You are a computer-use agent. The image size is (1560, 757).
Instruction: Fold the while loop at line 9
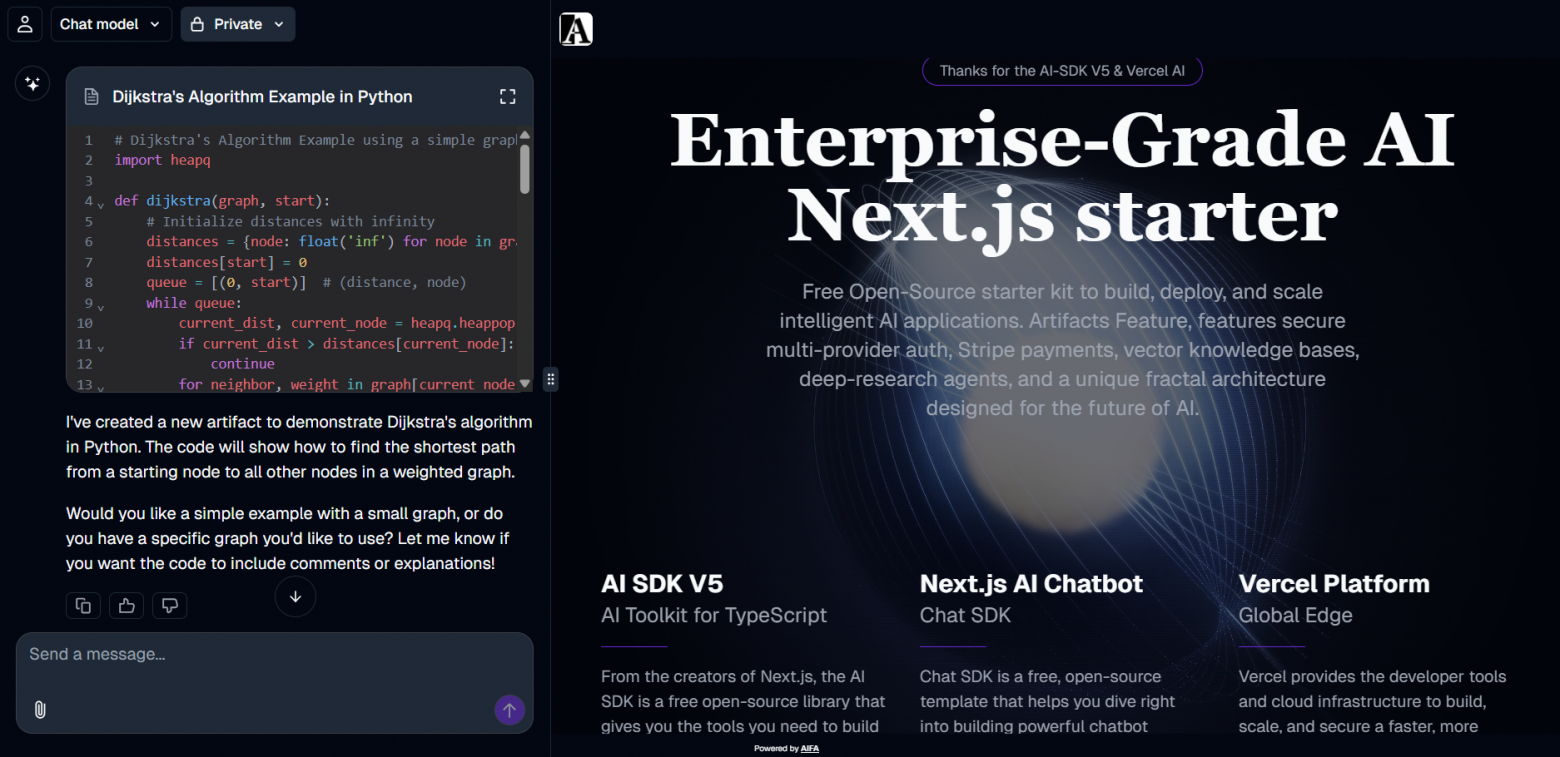(101, 306)
